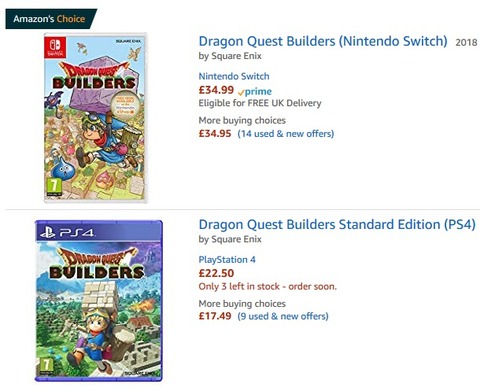The image size is (480, 391).
Task: Open the PlayStation 4 platform link
Action: click(227, 260)
